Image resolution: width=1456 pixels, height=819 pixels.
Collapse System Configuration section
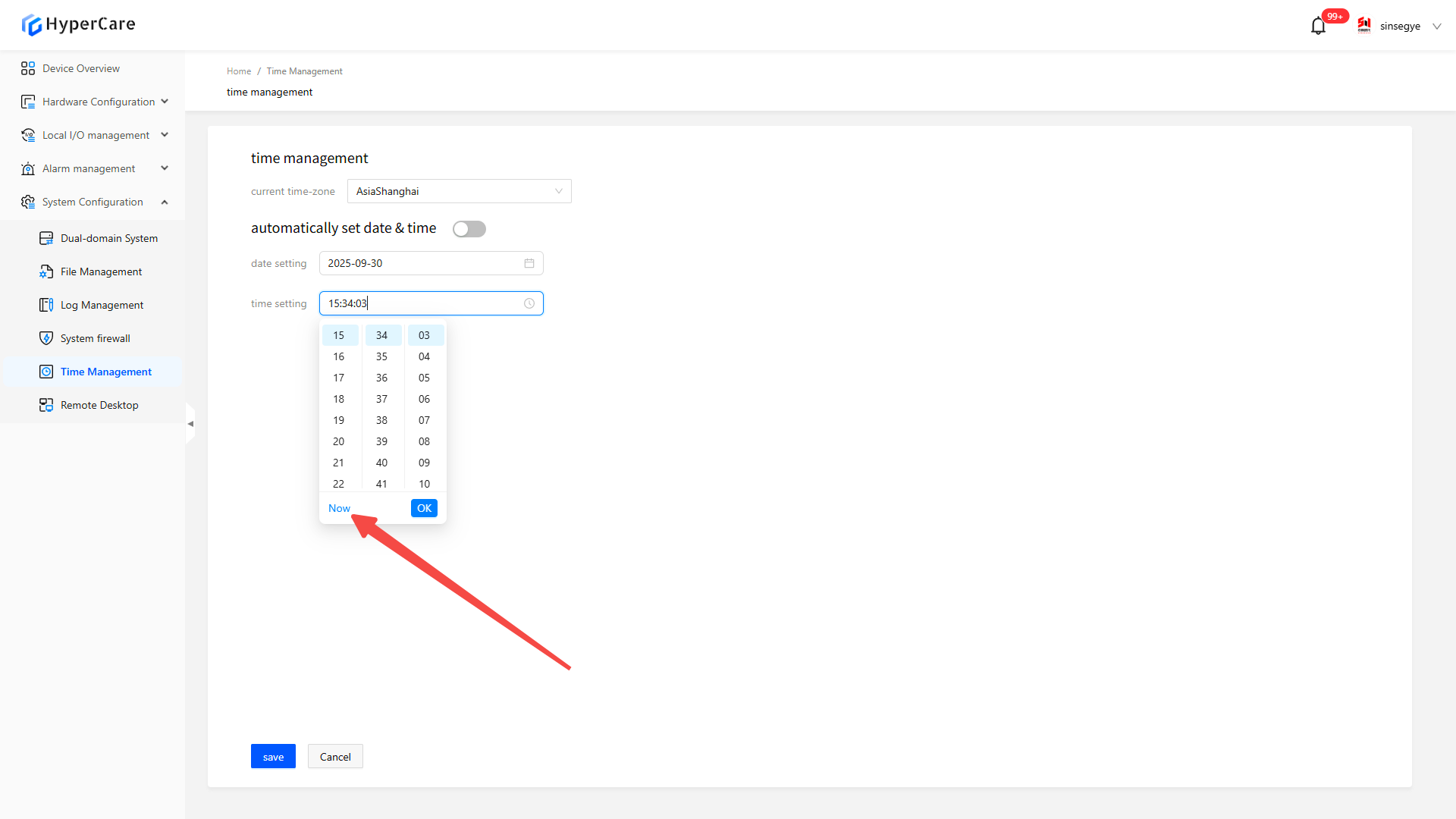[165, 202]
